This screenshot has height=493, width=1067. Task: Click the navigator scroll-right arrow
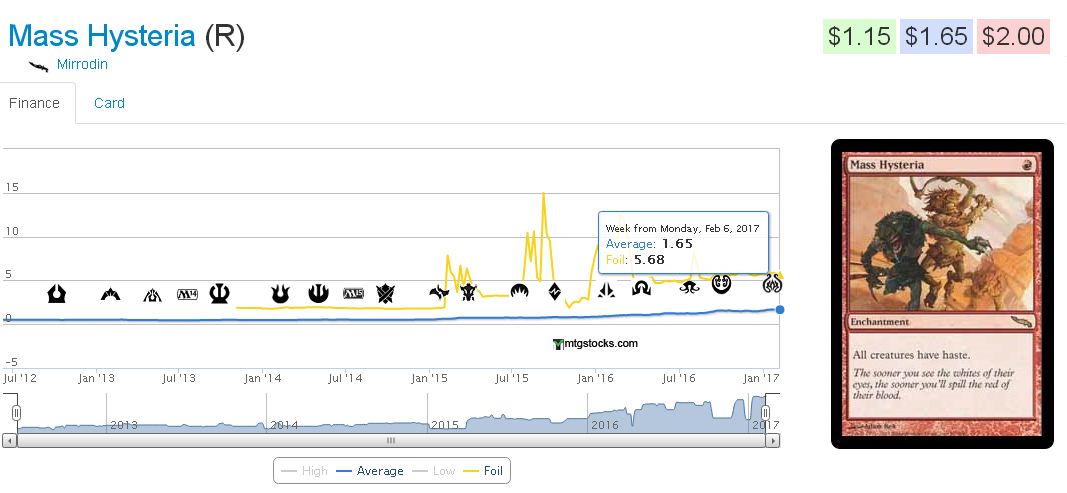772,441
